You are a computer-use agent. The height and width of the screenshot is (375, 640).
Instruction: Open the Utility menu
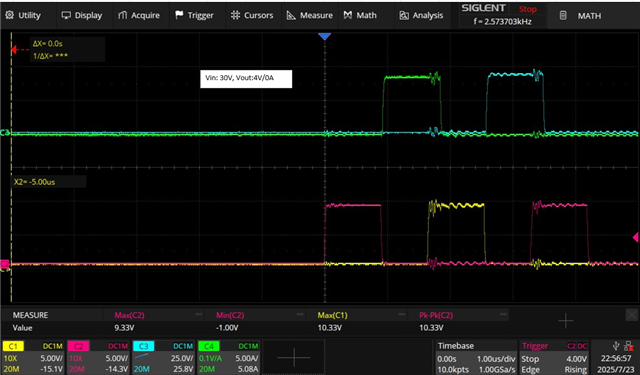(x=23, y=16)
